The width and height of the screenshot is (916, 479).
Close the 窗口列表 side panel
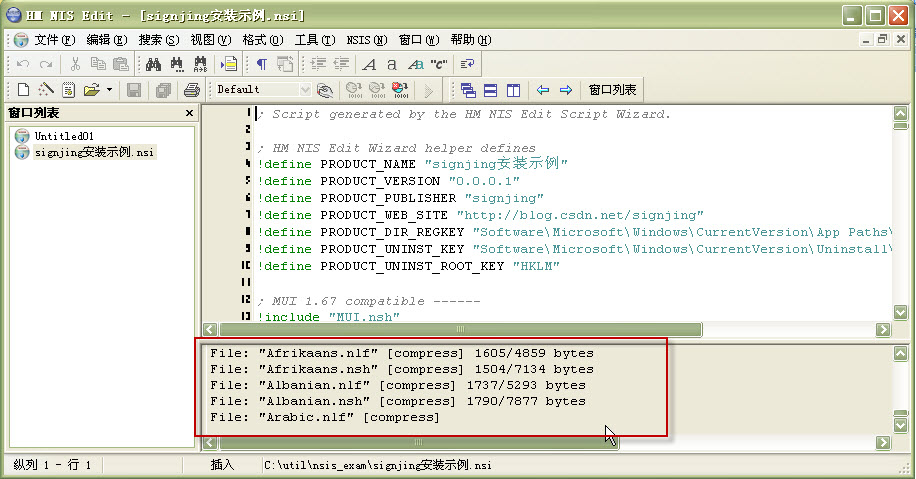point(189,113)
